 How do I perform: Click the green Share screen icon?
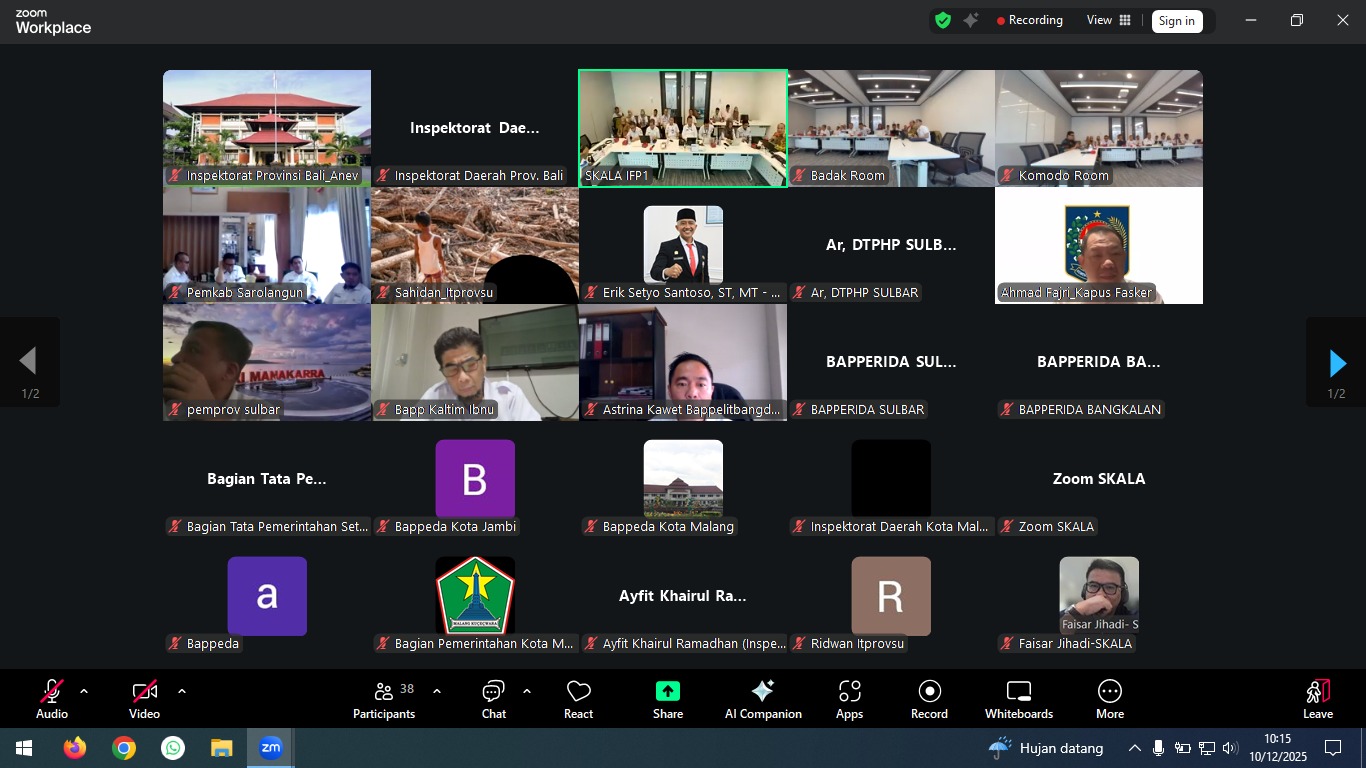click(x=668, y=691)
